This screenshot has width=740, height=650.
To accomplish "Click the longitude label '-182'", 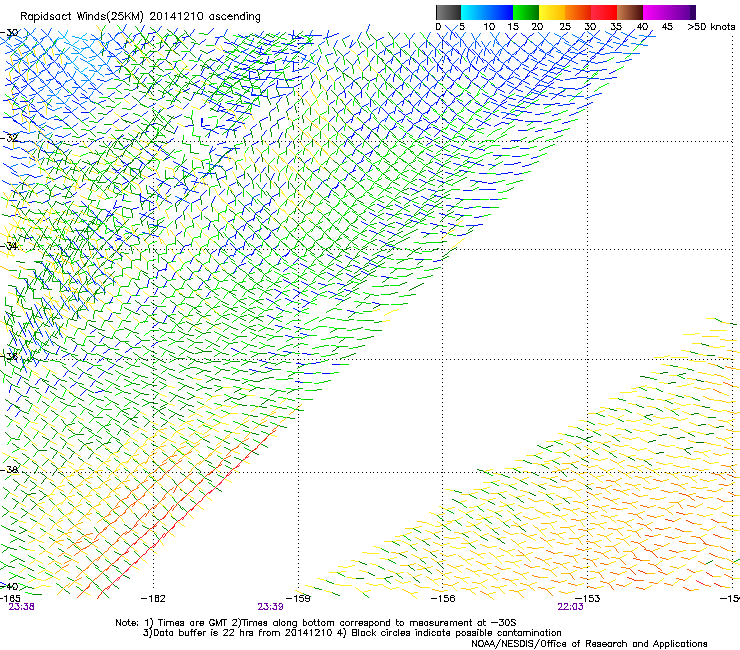I will tap(153, 599).
